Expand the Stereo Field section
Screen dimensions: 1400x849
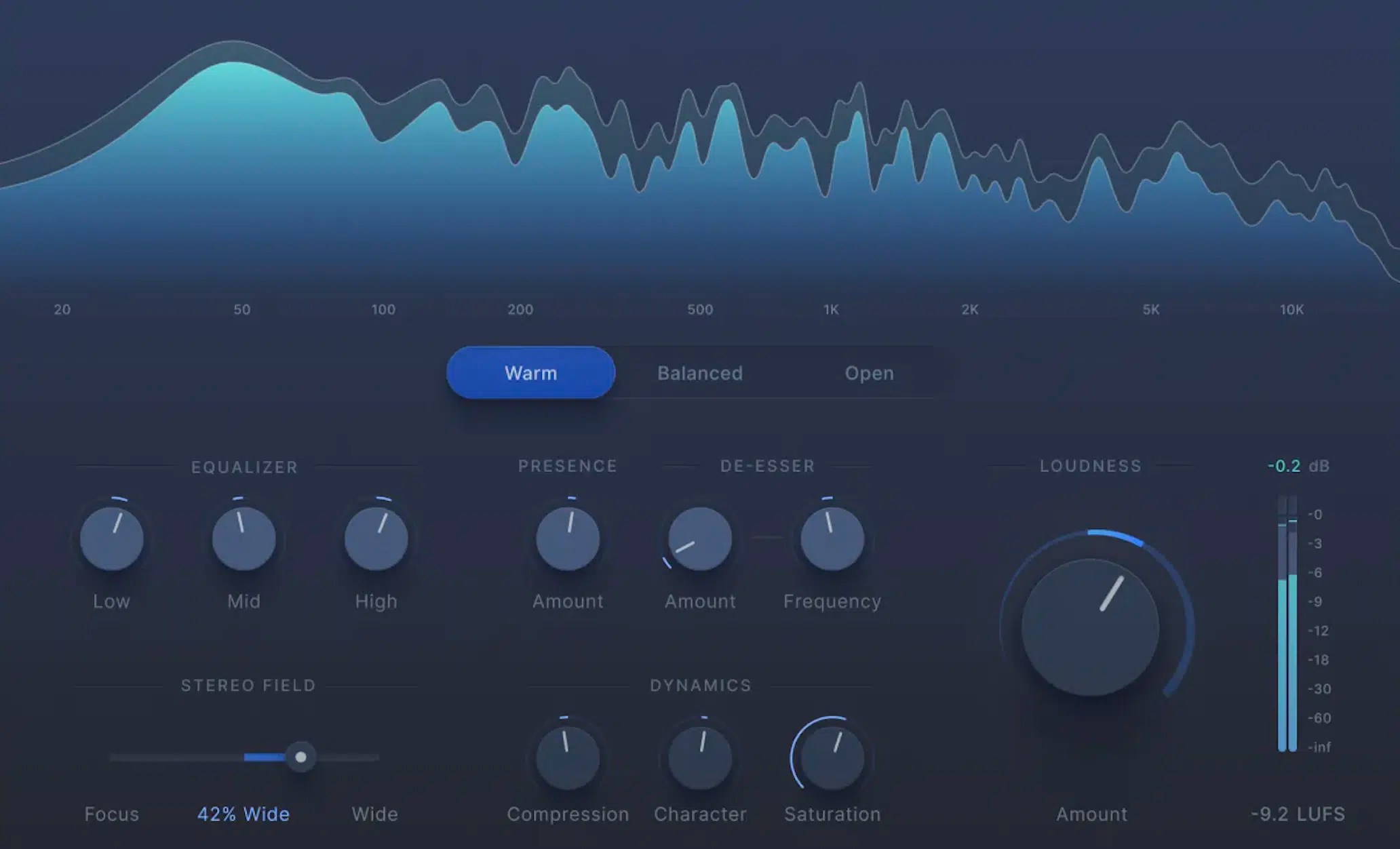click(249, 685)
